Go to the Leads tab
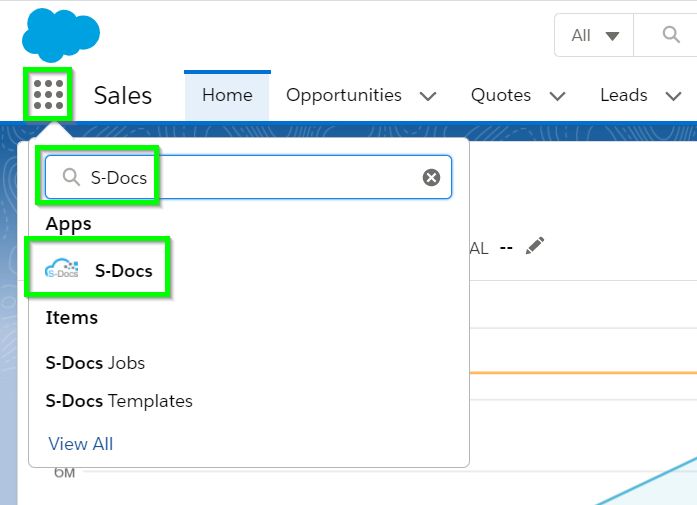The width and height of the screenshot is (697, 505). [623, 95]
